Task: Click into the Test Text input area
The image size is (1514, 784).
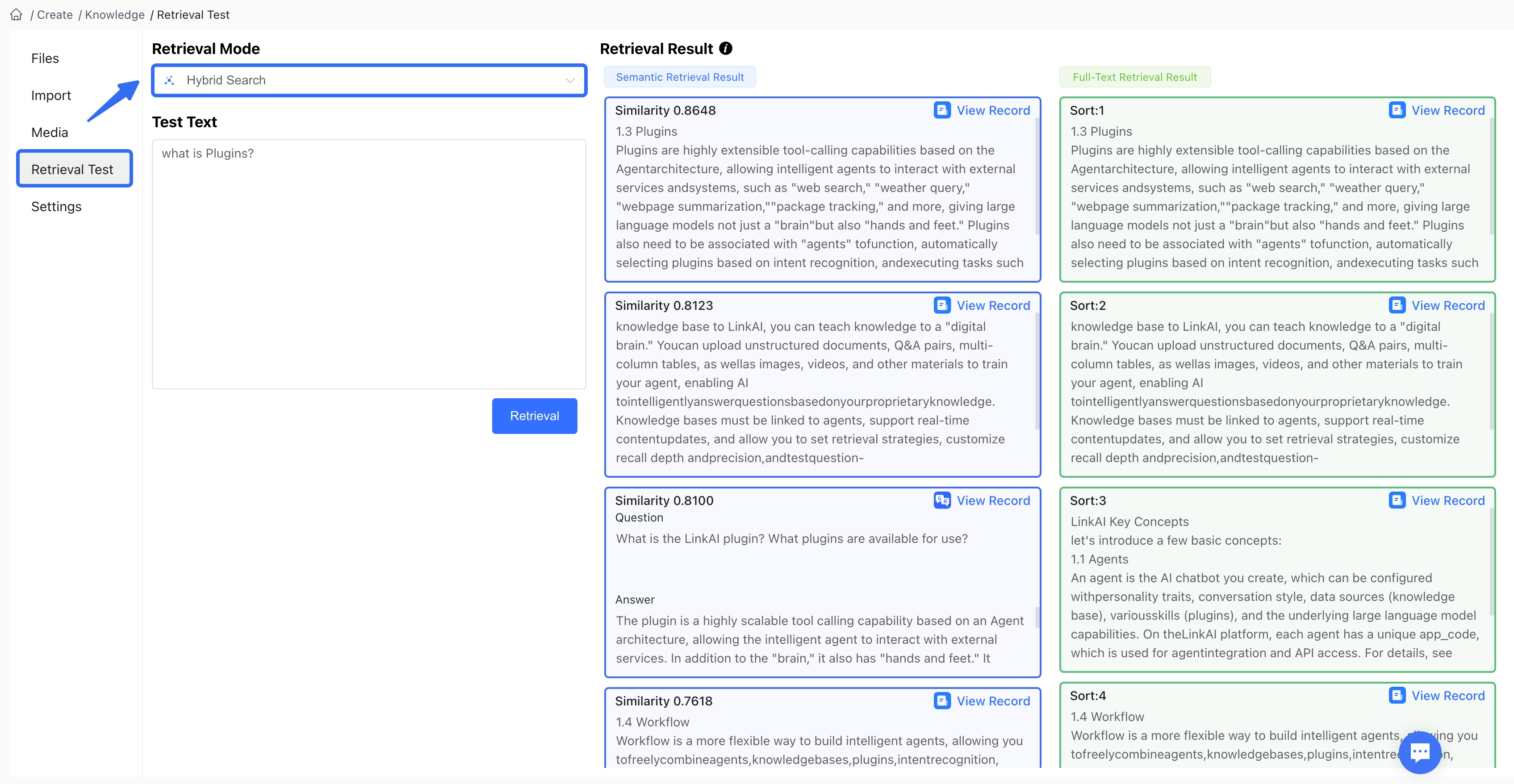Action: click(369, 264)
